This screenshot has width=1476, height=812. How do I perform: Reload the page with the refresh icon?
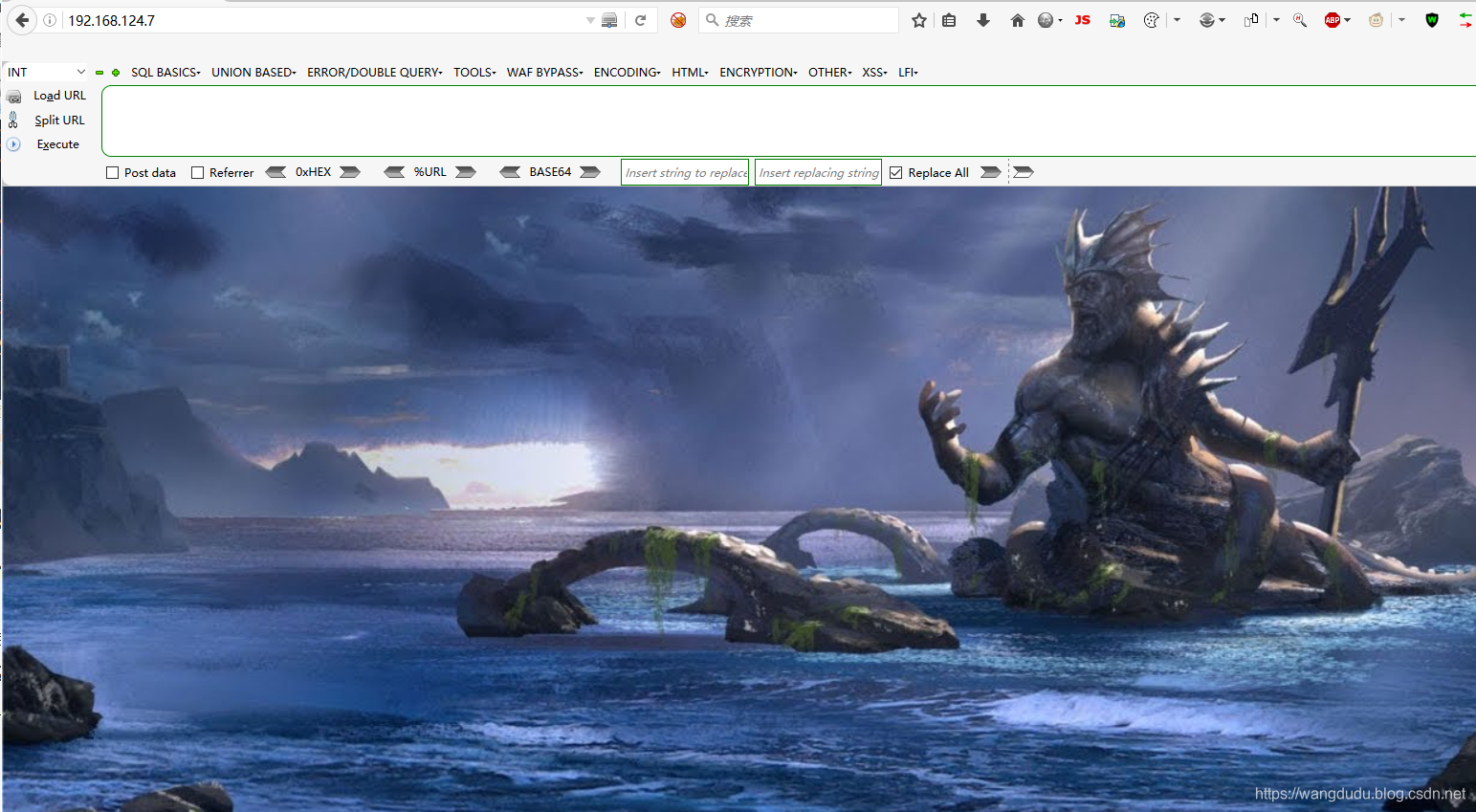[x=641, y=20]
